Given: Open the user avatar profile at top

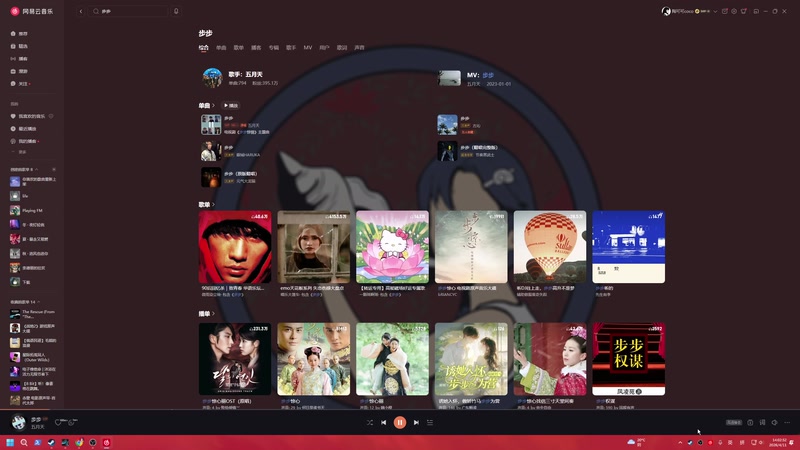Looking at the screenshot, I should (666, 11).
